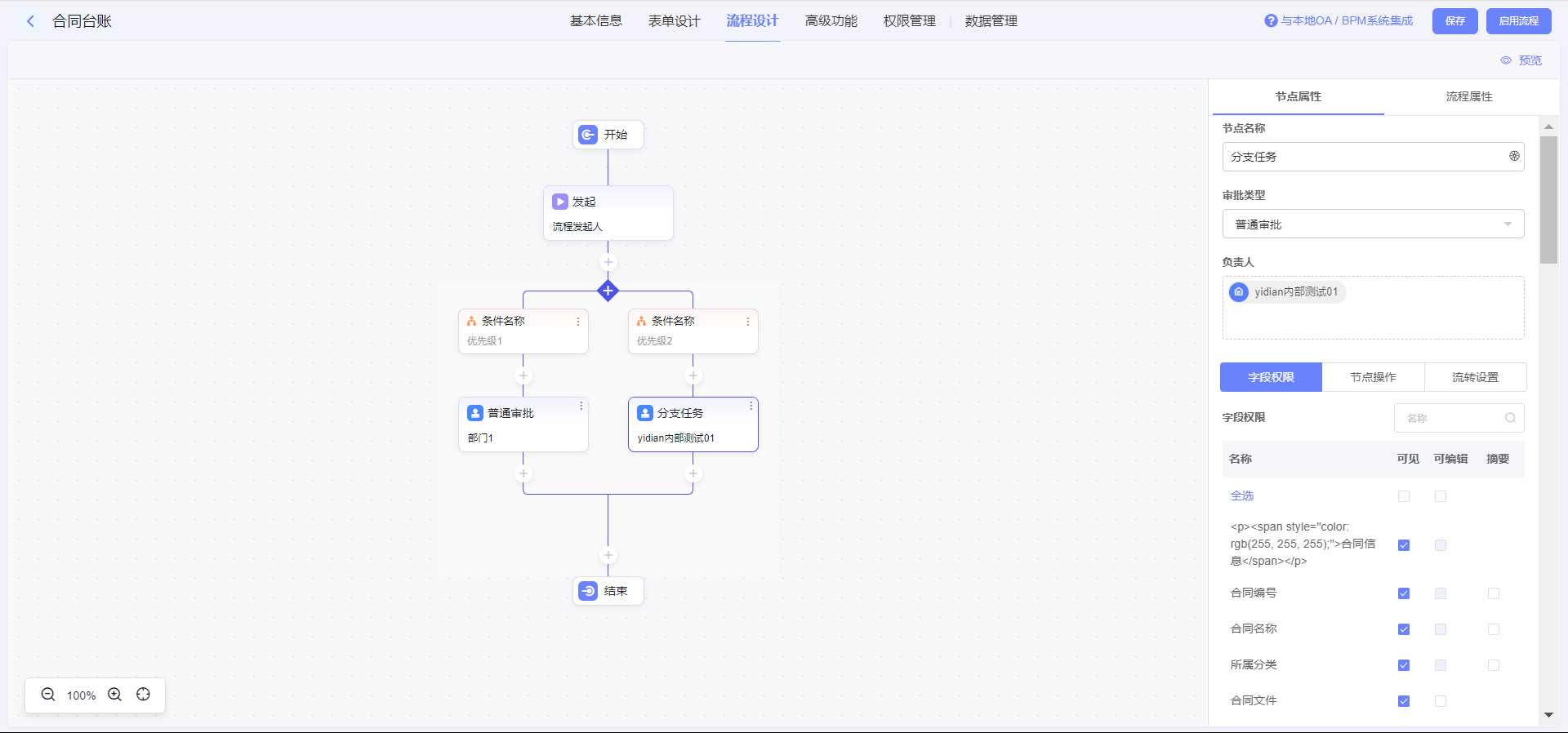Open the three-dot menu on 普通审批 node
This screenshot has width=1568, height=733.
tap(581, 406)
